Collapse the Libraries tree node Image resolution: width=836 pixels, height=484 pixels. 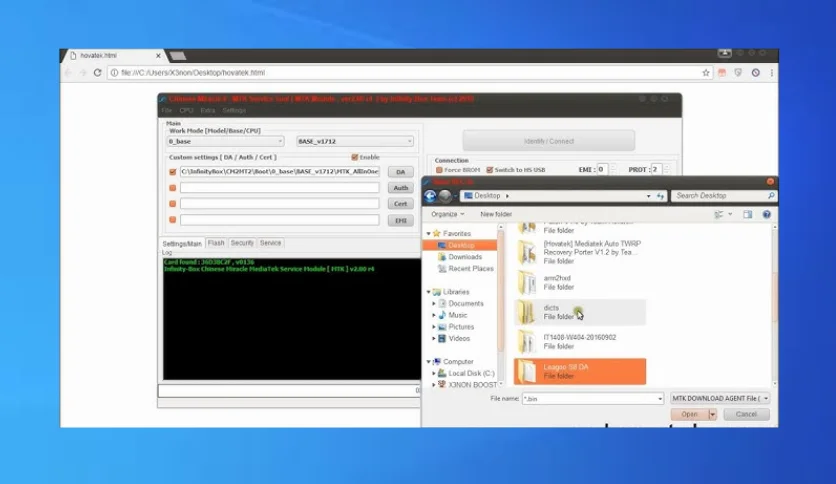click(x=428, y=292)
